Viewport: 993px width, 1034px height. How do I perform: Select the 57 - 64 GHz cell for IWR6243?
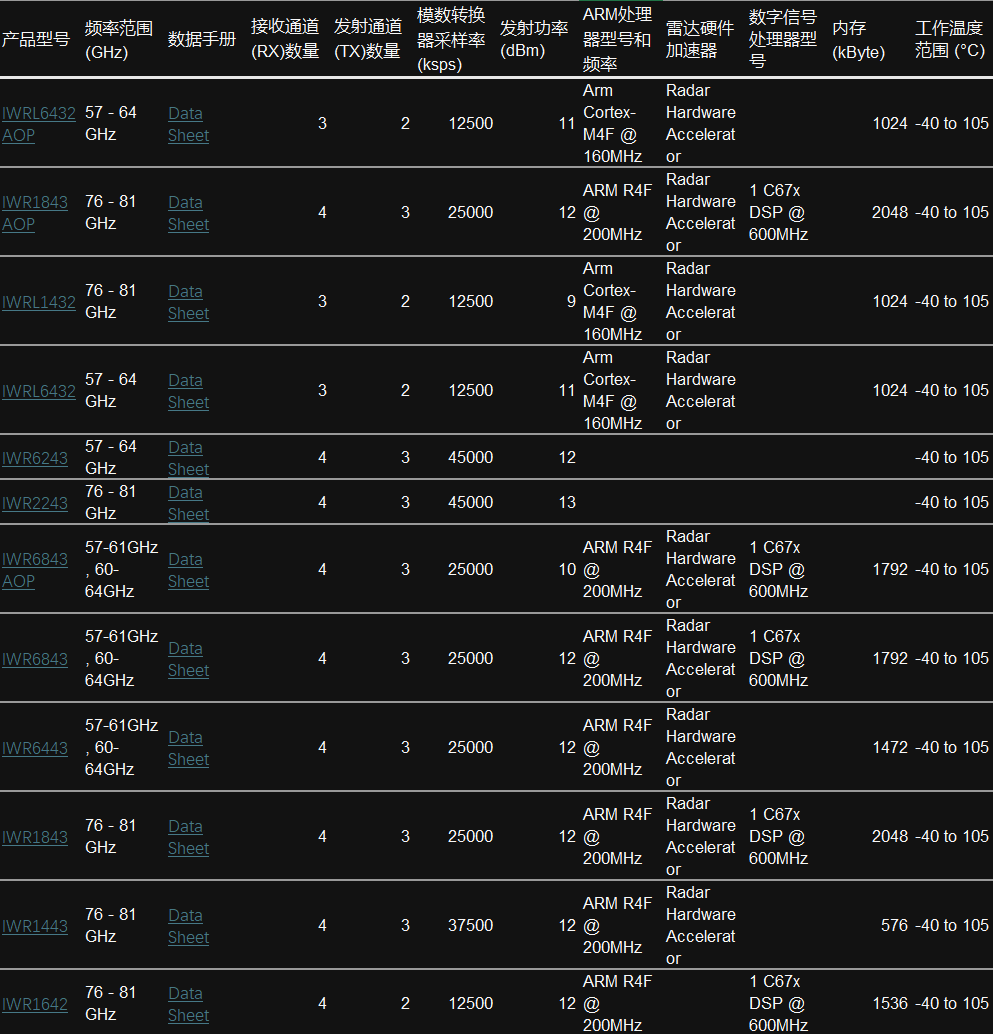(111, 458)
